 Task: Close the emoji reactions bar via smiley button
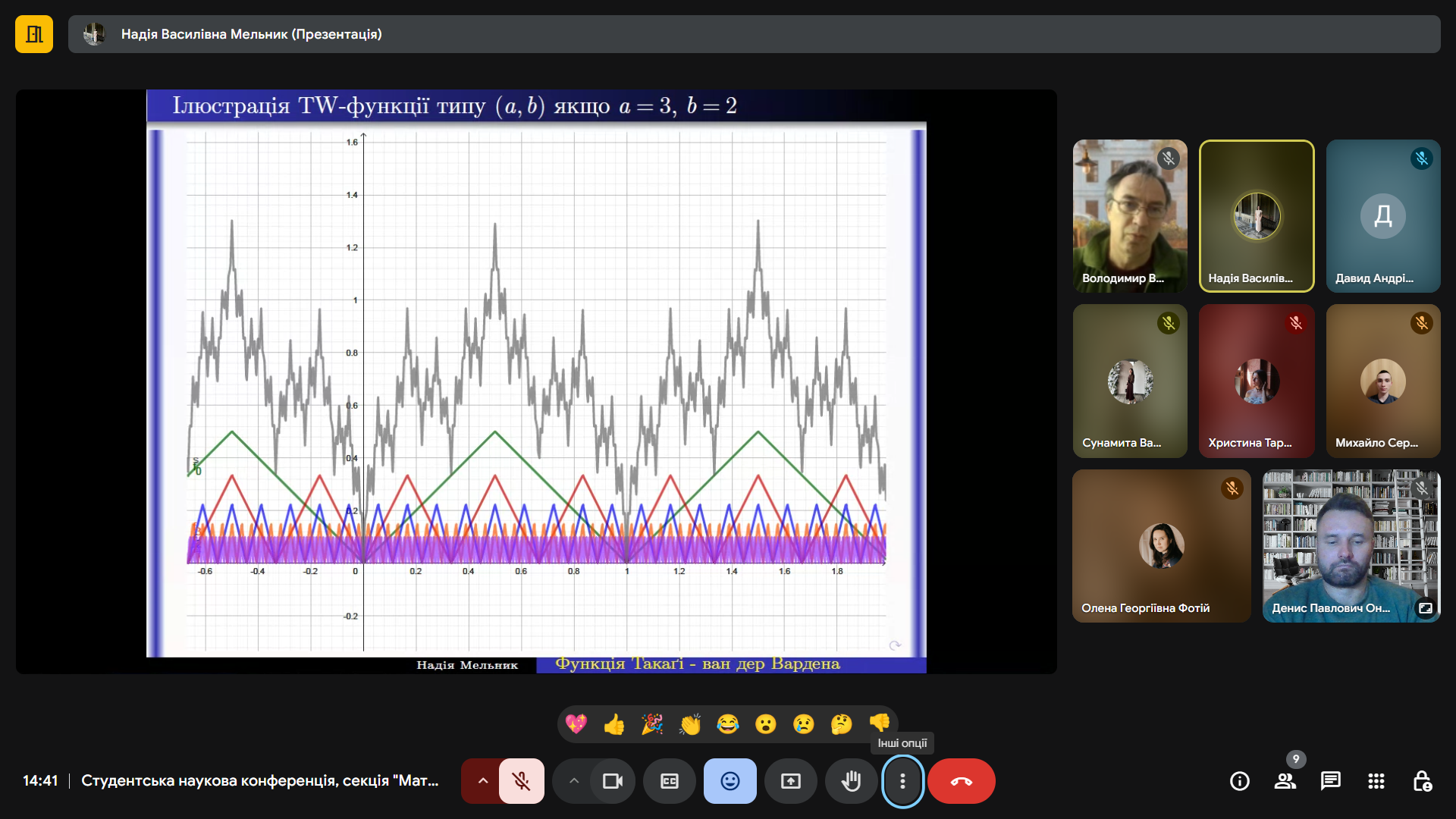point(730,781)
